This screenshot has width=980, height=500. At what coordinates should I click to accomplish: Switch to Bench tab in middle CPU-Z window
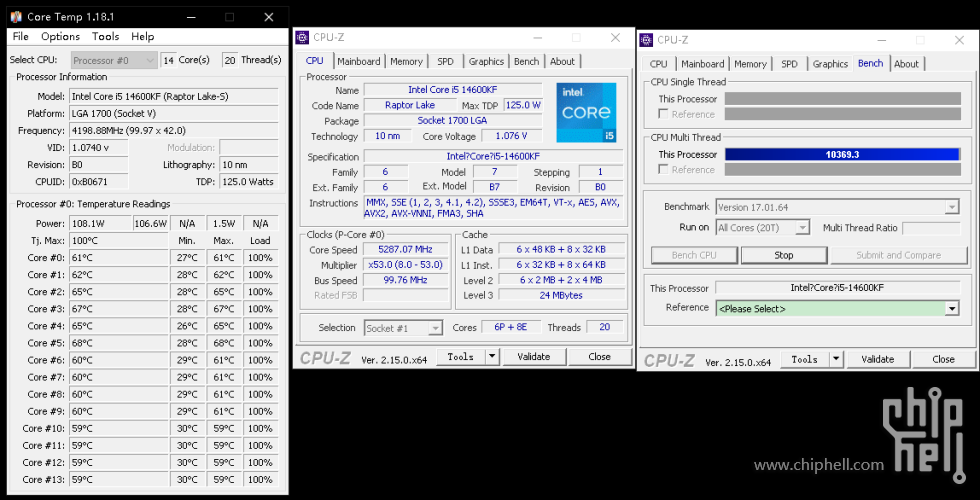click(526, 61)
